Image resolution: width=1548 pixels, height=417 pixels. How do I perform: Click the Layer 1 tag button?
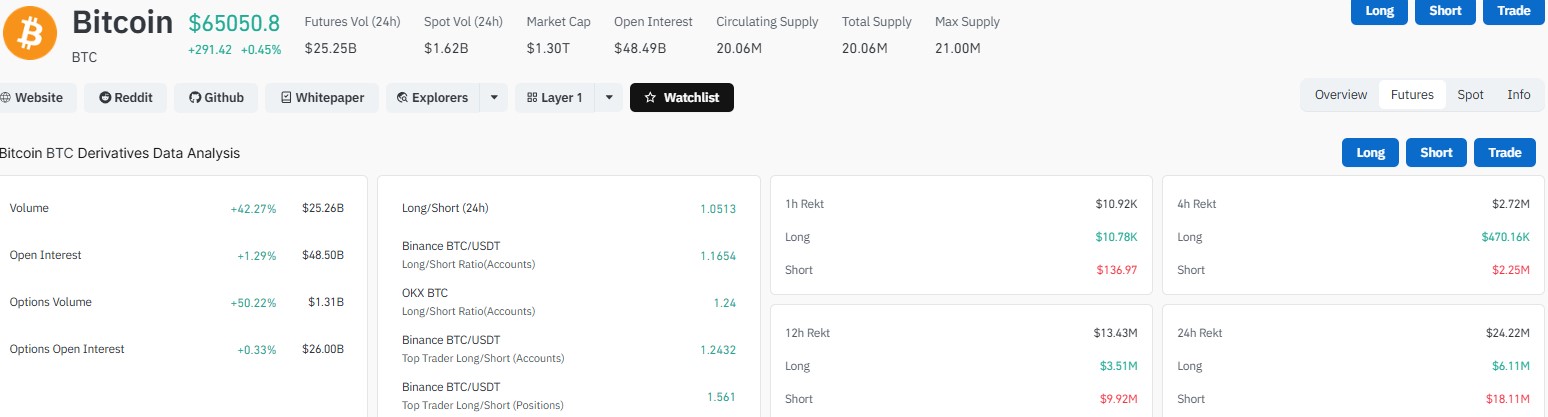(554, 97)
